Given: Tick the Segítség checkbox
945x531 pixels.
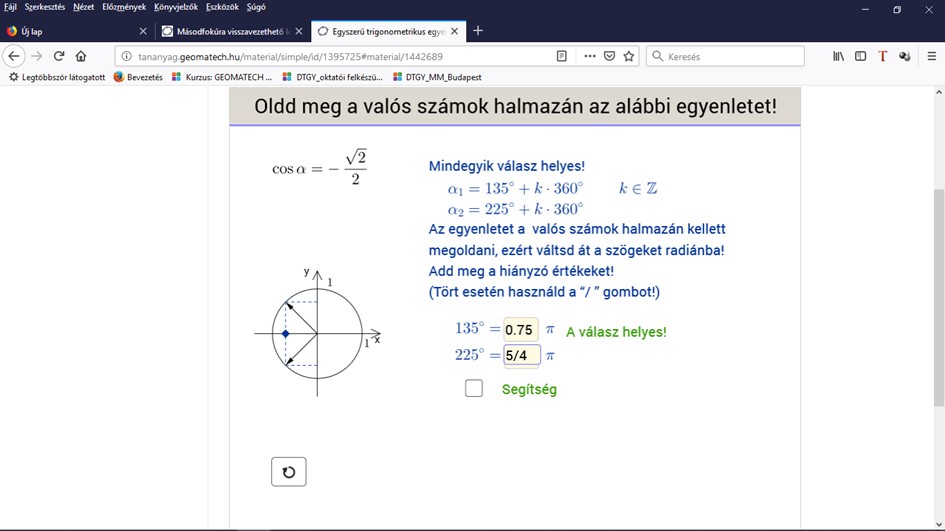Looking at the screenshot, I should pyautogui.click(x=474, y=388).
